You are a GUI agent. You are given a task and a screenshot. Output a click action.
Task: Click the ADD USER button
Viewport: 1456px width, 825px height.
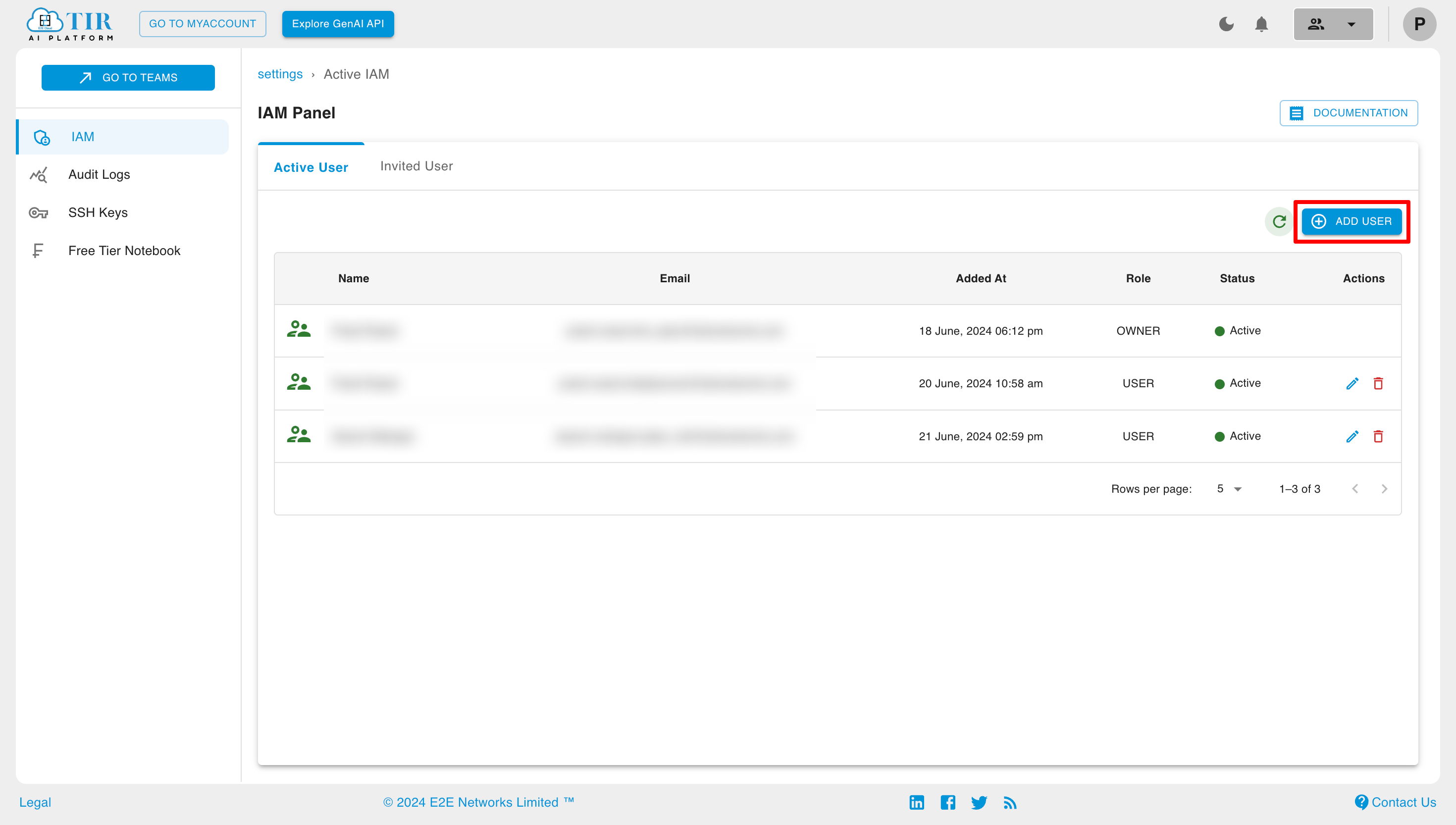point(1351,221)
